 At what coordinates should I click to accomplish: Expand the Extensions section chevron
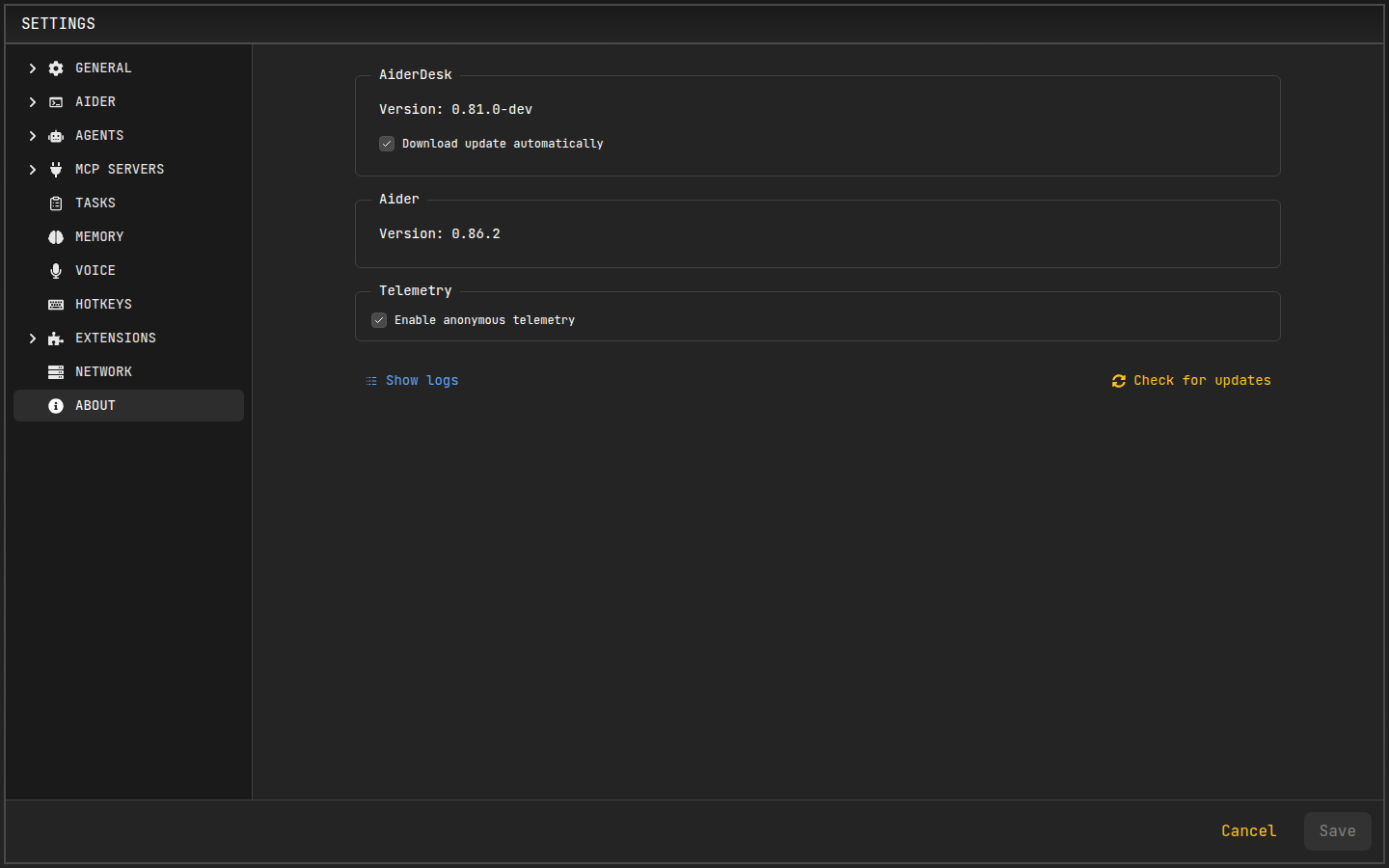tap(32, 339)
